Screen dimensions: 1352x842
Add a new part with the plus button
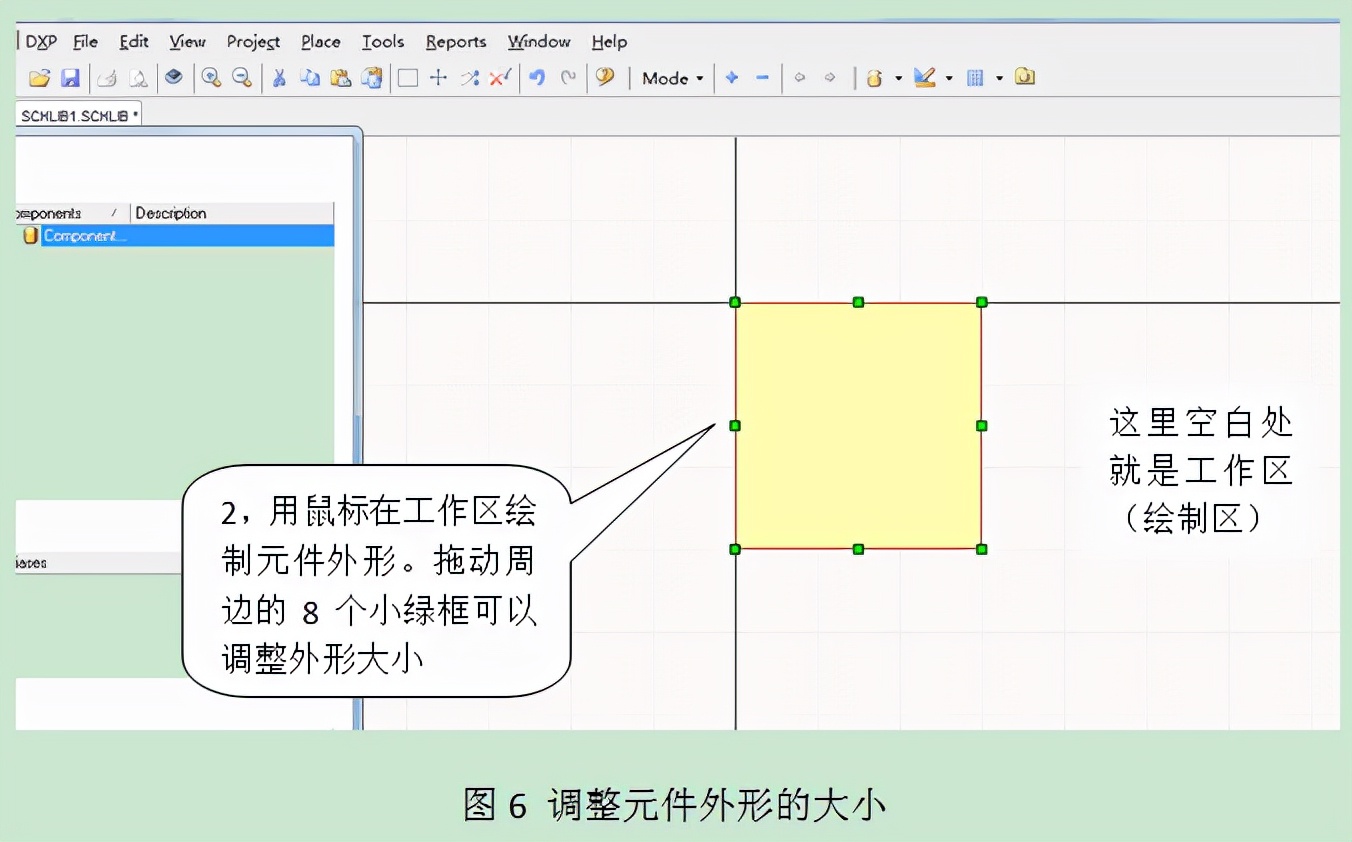click(731, 77)
